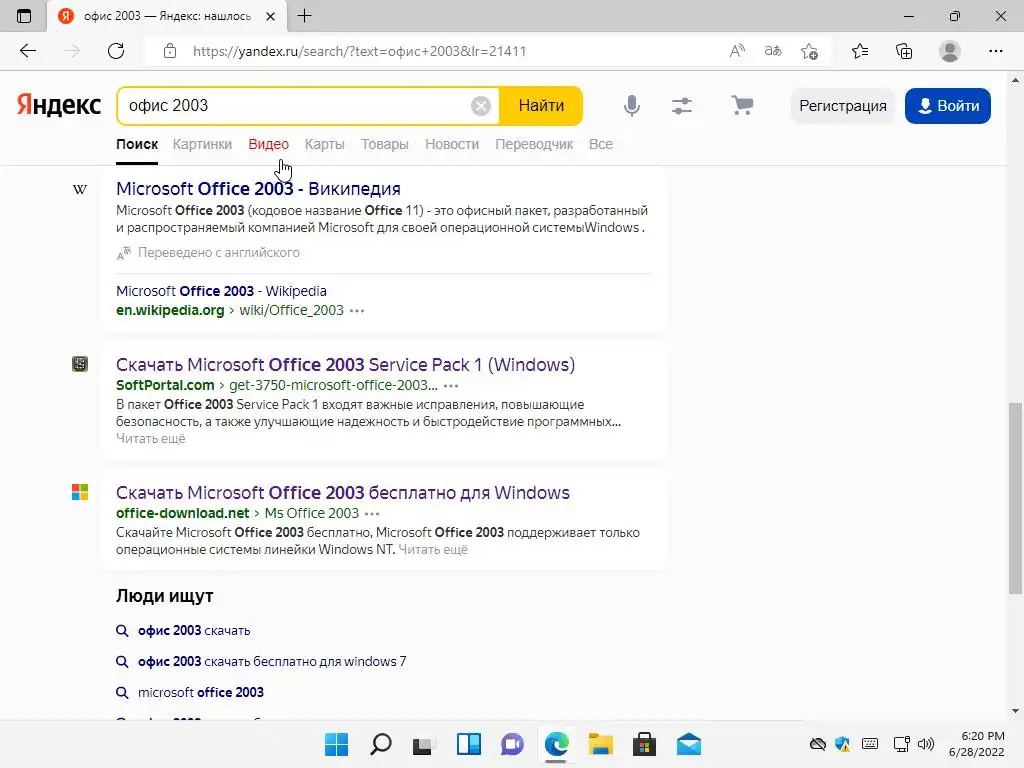1024x768 pixels.
Task: Open more options dots for SoftPortal.com result
Action: click(x=451, y=385)
